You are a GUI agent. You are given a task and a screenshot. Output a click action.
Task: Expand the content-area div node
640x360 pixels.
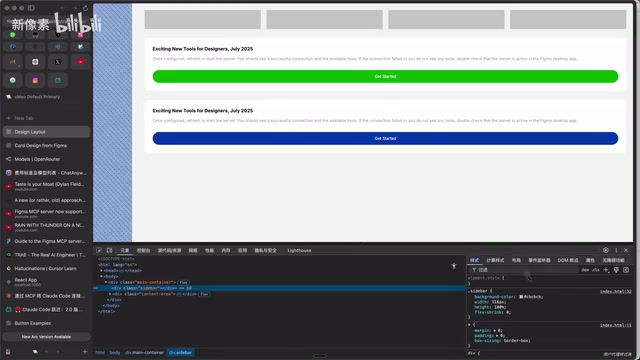pyautogui.click(x=110, y=294)
